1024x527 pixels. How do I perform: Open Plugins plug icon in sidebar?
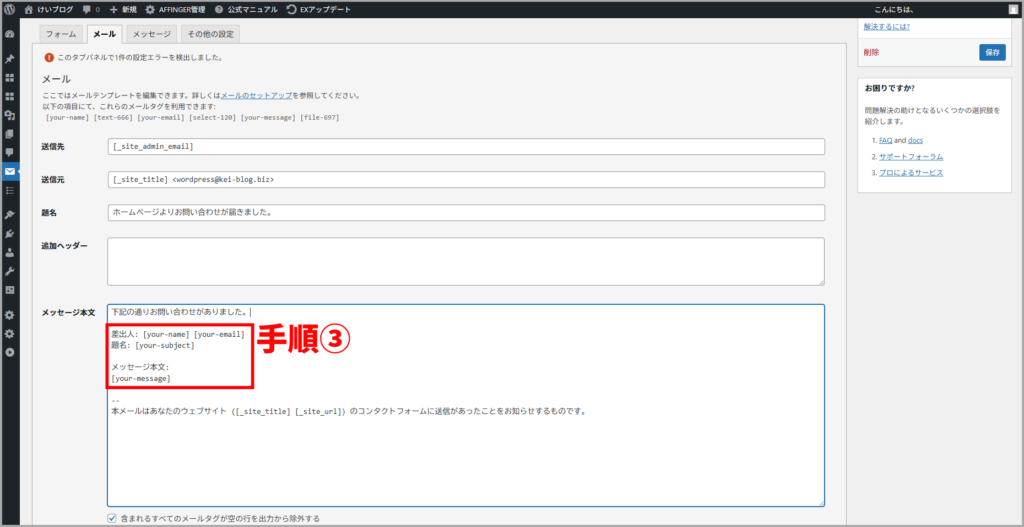10,233
